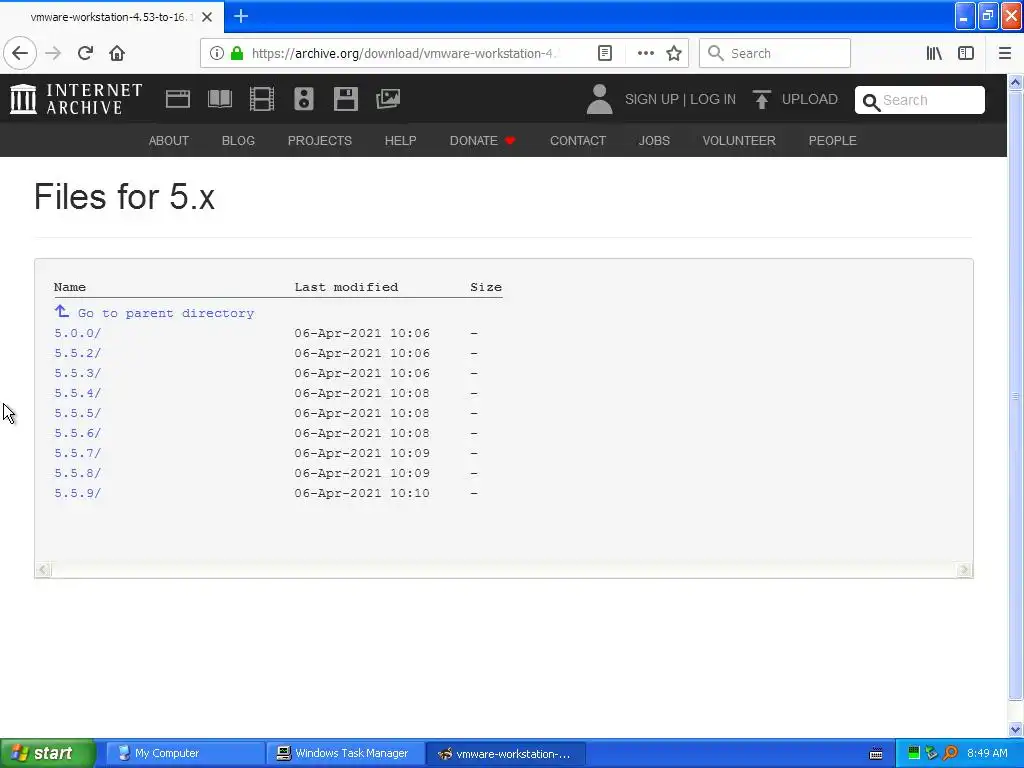Image resolution: width=1024 pixels, height=768 pixels.
Task: Bookmark this page with the star
Action: pyautogui.click(x=674, y=53)
